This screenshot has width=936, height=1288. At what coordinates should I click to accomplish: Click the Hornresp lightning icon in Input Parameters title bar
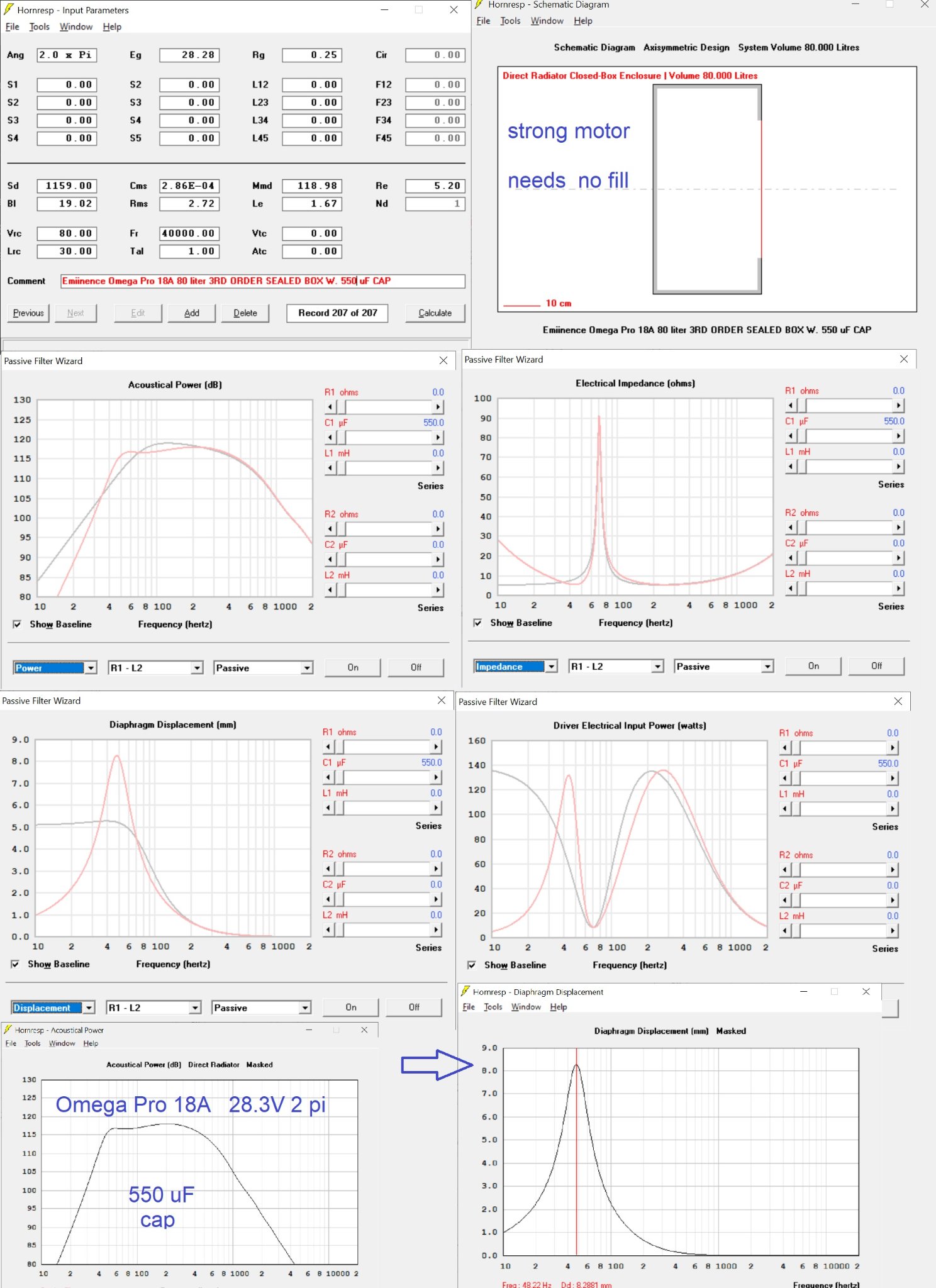pos(9,9)
